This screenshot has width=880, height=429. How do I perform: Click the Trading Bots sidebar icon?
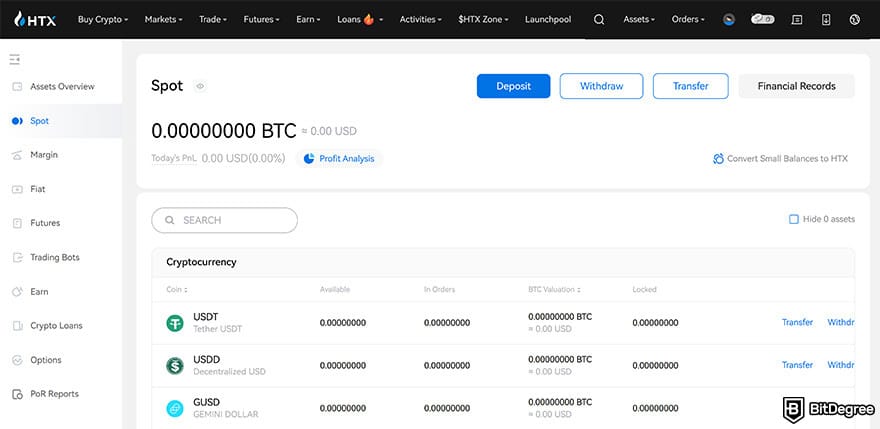[x=17, y=257]
